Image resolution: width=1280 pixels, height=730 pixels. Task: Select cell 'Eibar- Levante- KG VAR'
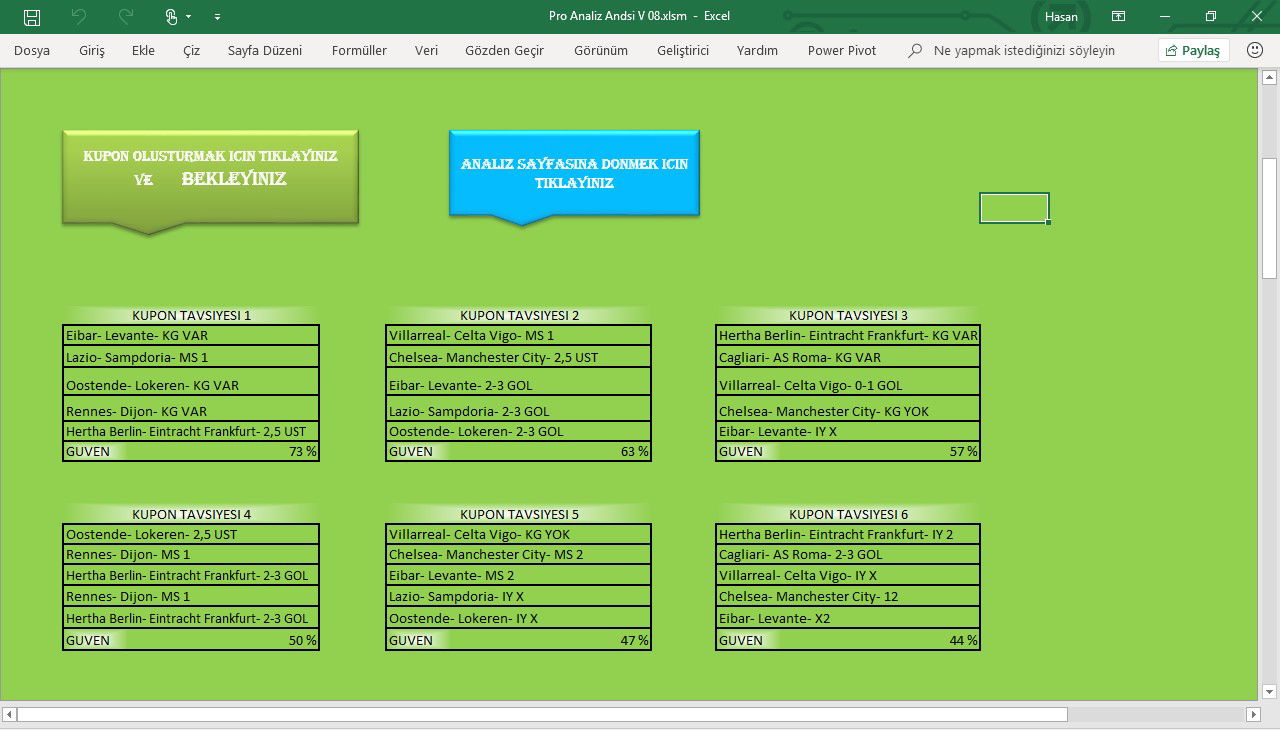point(191,335)
